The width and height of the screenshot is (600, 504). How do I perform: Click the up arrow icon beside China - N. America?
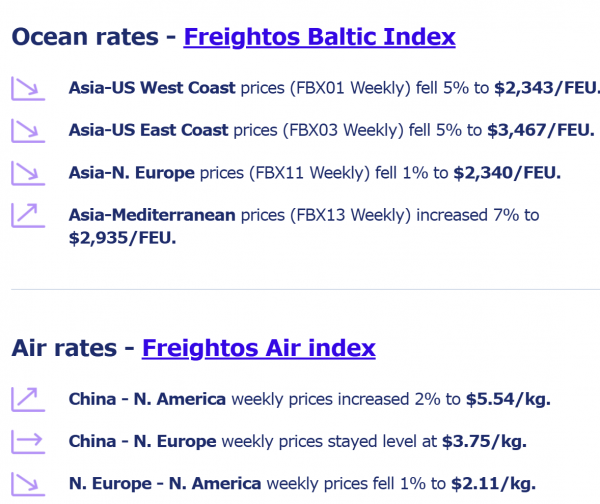pos(27,399)
